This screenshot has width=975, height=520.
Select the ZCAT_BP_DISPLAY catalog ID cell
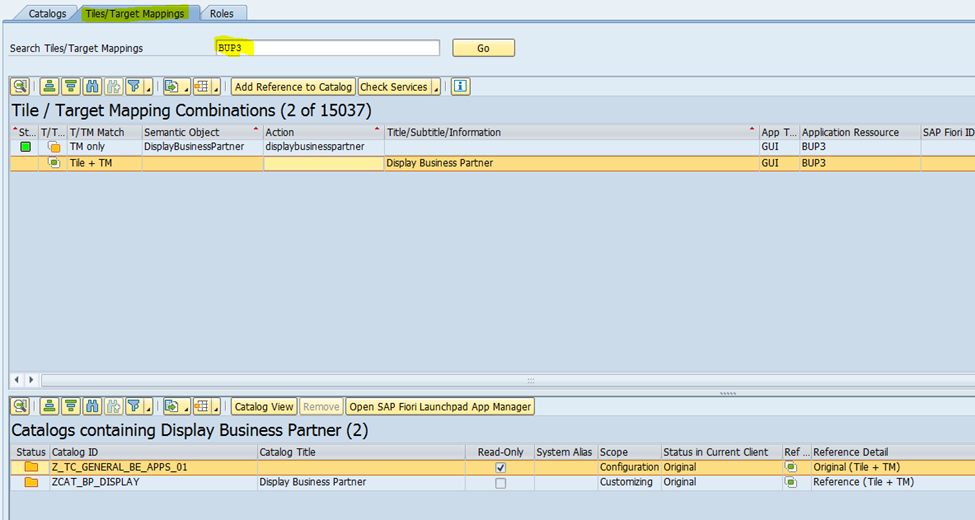pos(154,482)
